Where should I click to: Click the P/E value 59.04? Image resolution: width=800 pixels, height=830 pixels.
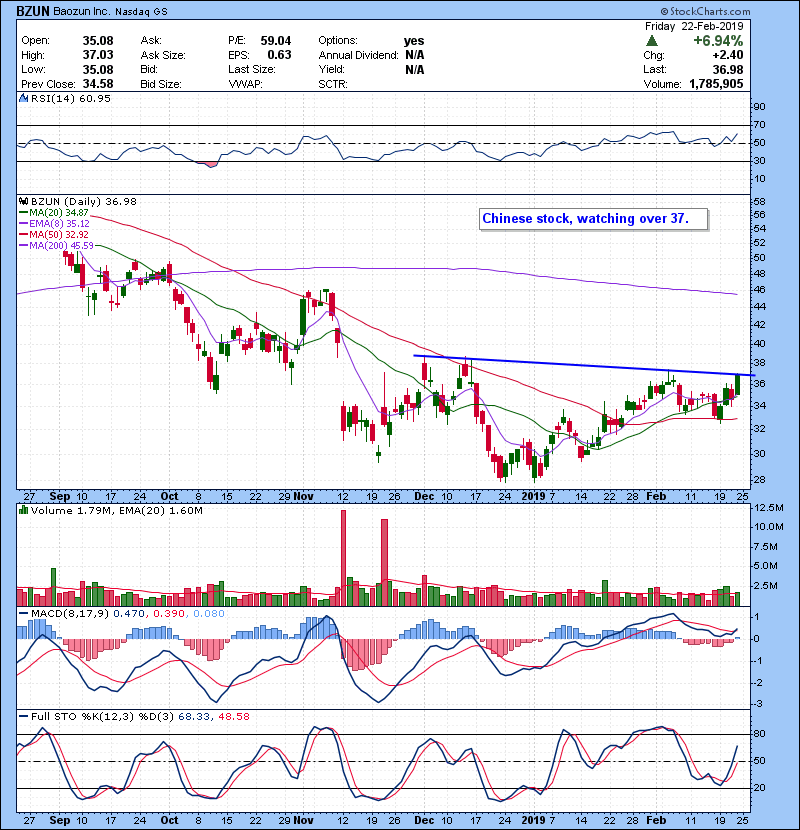tap(275, 41)
